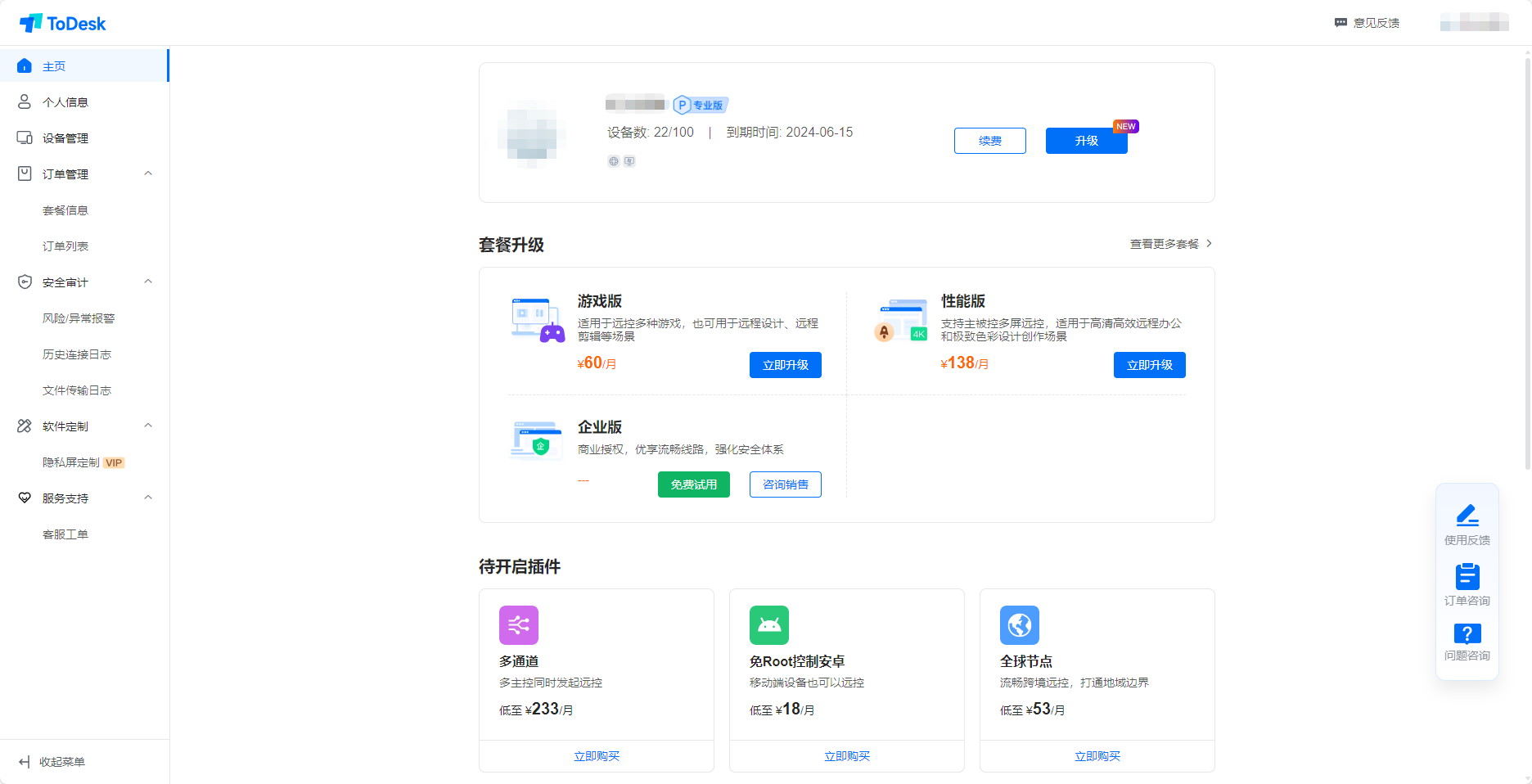
Task: Open 使用反馈 from the floating panel
Action: click(x=1467, y=524)
